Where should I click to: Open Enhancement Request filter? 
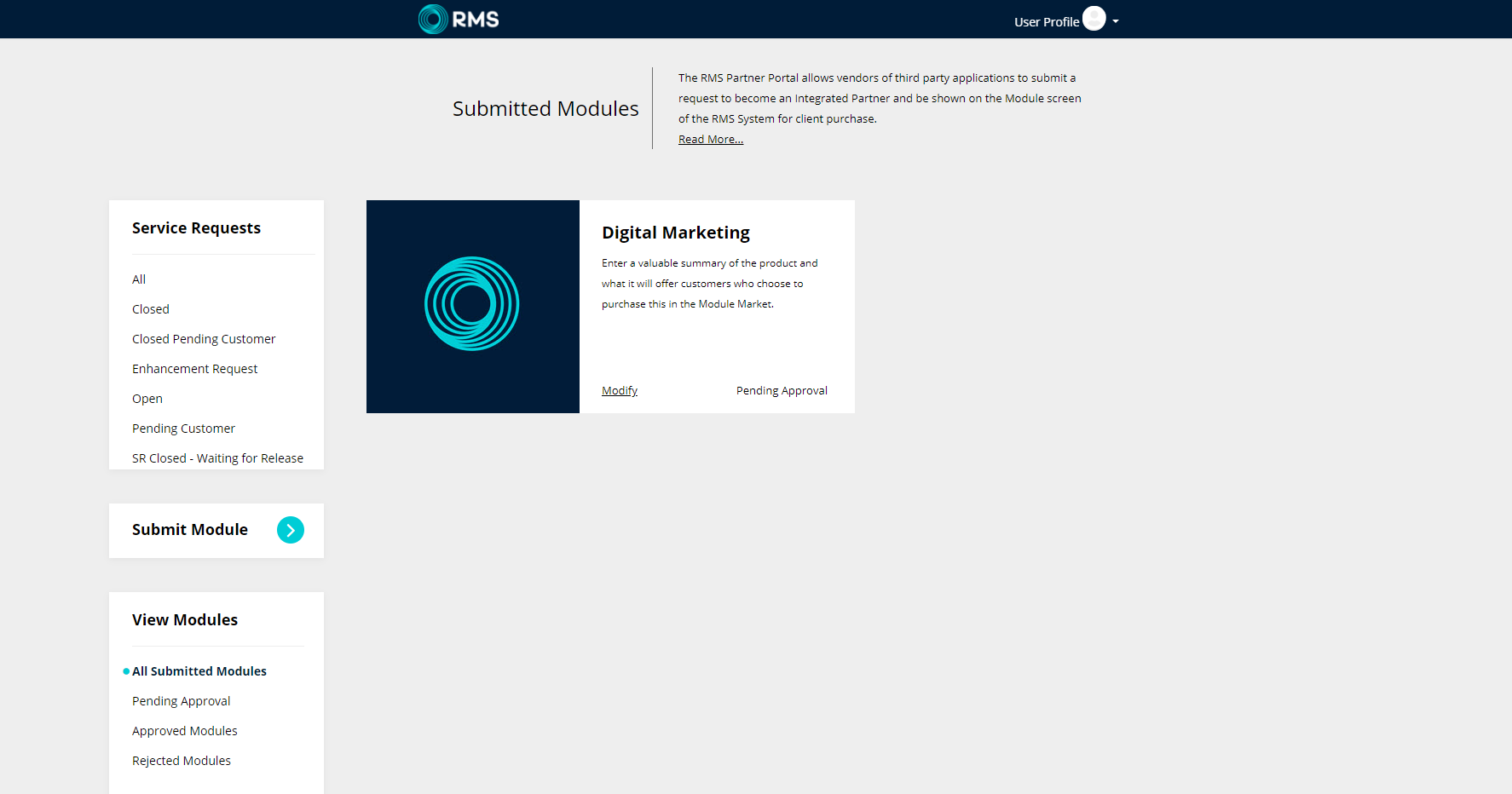tap(194, 369)
